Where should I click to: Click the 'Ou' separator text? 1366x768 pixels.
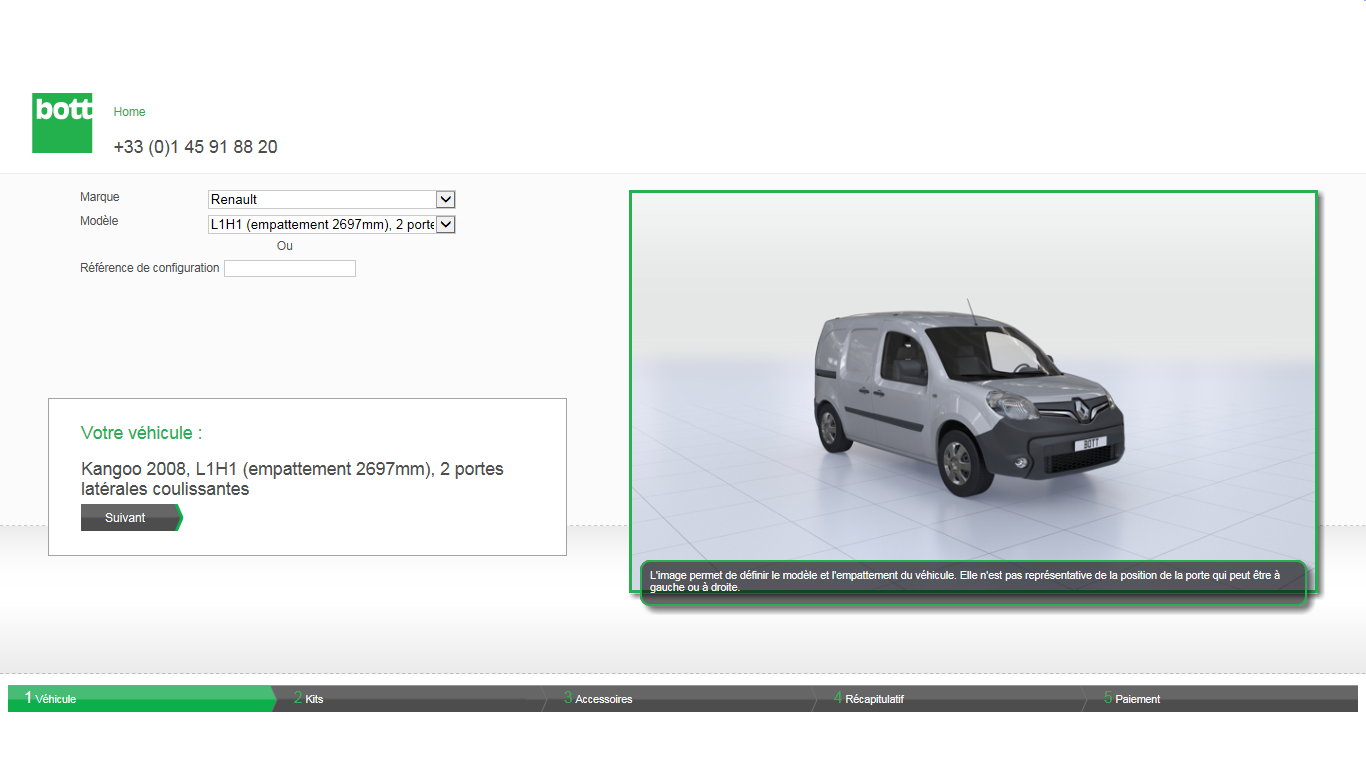[x=285, y=246]
